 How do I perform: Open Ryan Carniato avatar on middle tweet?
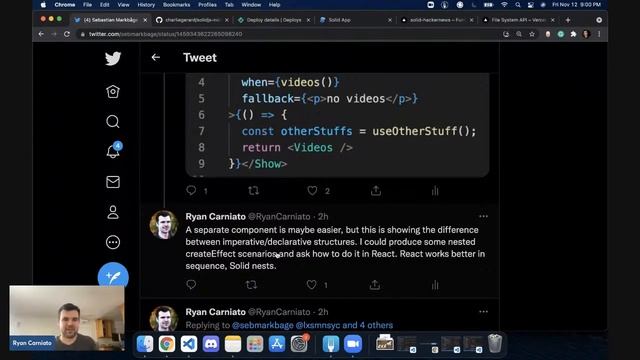pos(164,225)
